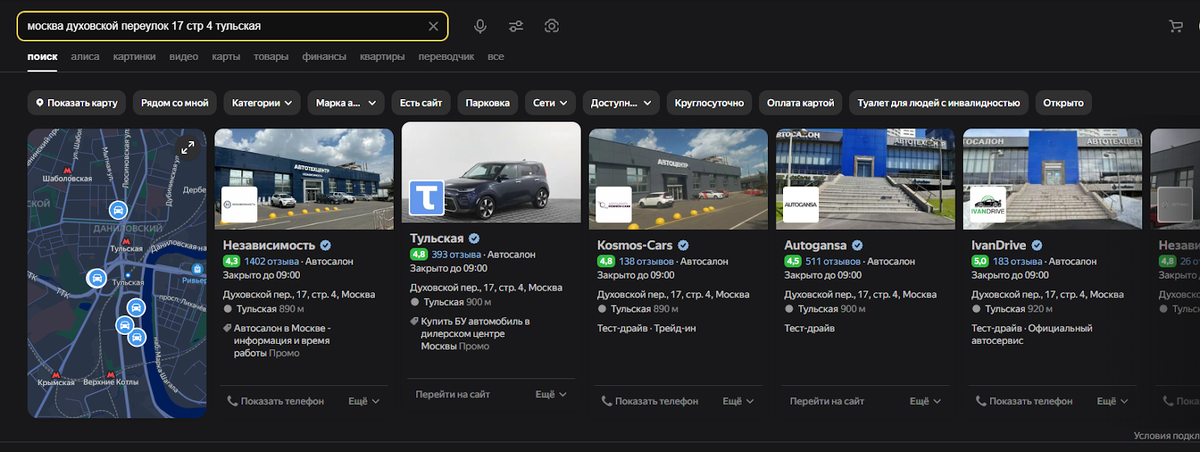Click the Крымская station marker on the map

[x=57, y=374]
